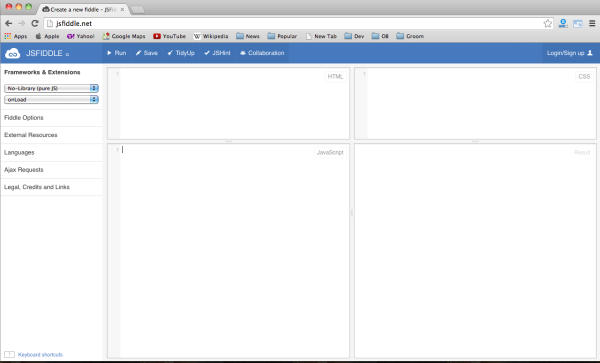Start a Collaboration session

coord(262,53)
